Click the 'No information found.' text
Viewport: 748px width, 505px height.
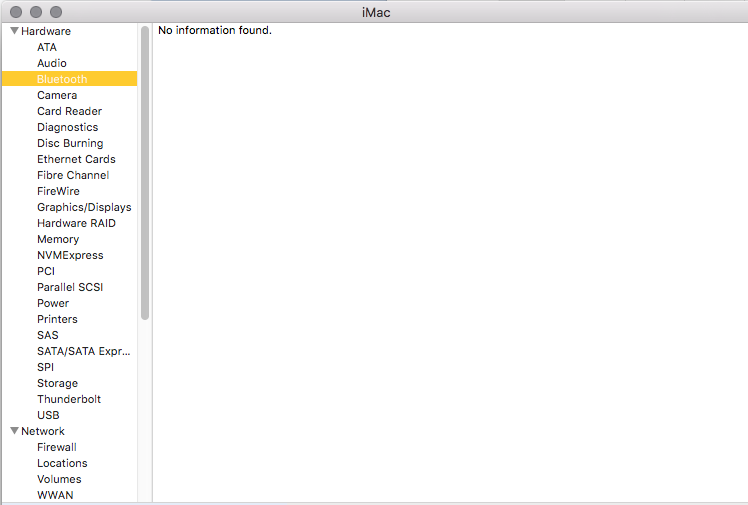pos(215,30)
